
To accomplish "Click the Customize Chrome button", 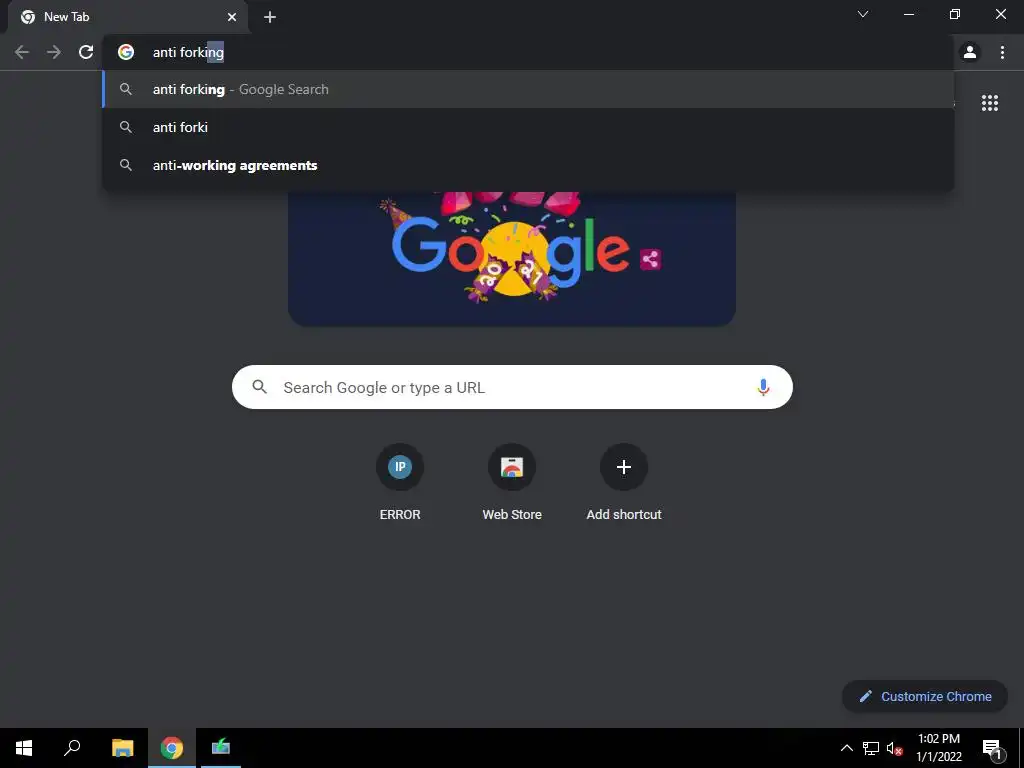I will (925, 696).
